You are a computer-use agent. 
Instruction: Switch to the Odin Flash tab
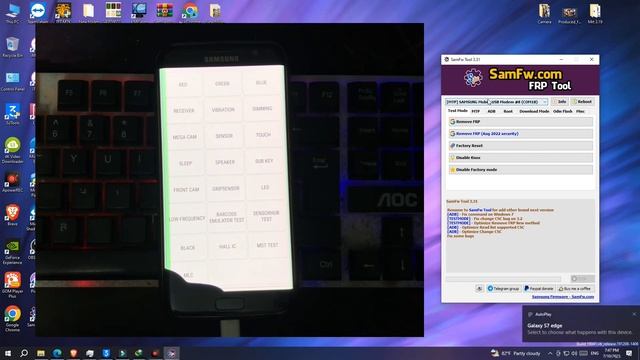562,111
